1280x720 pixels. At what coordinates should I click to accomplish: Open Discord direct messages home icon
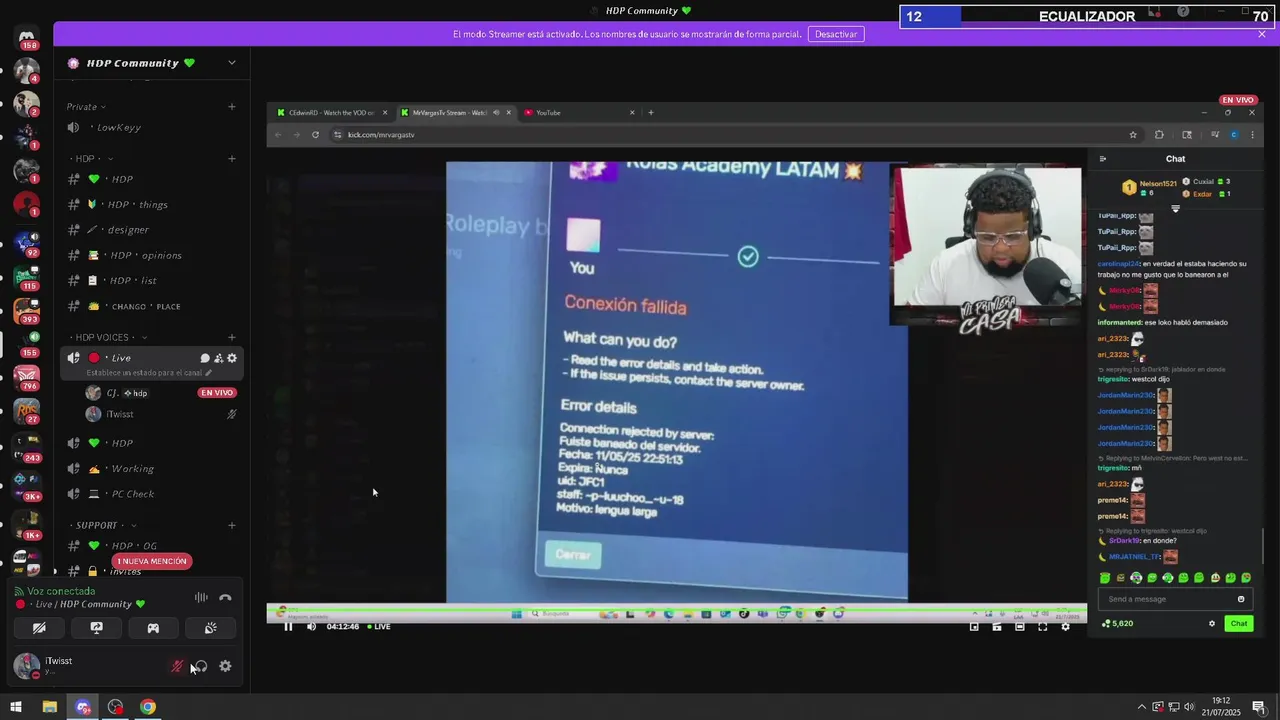(x=27, y=37)
